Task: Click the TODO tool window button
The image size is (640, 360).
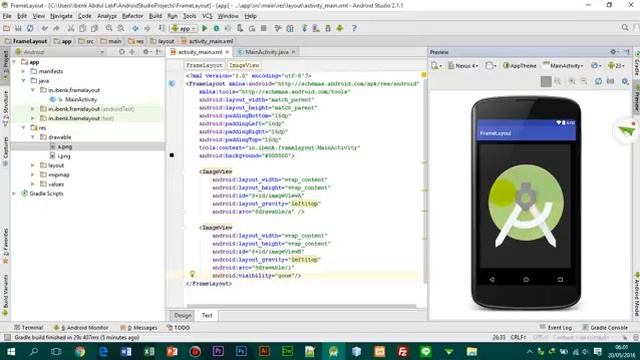Action: (178, 327)
